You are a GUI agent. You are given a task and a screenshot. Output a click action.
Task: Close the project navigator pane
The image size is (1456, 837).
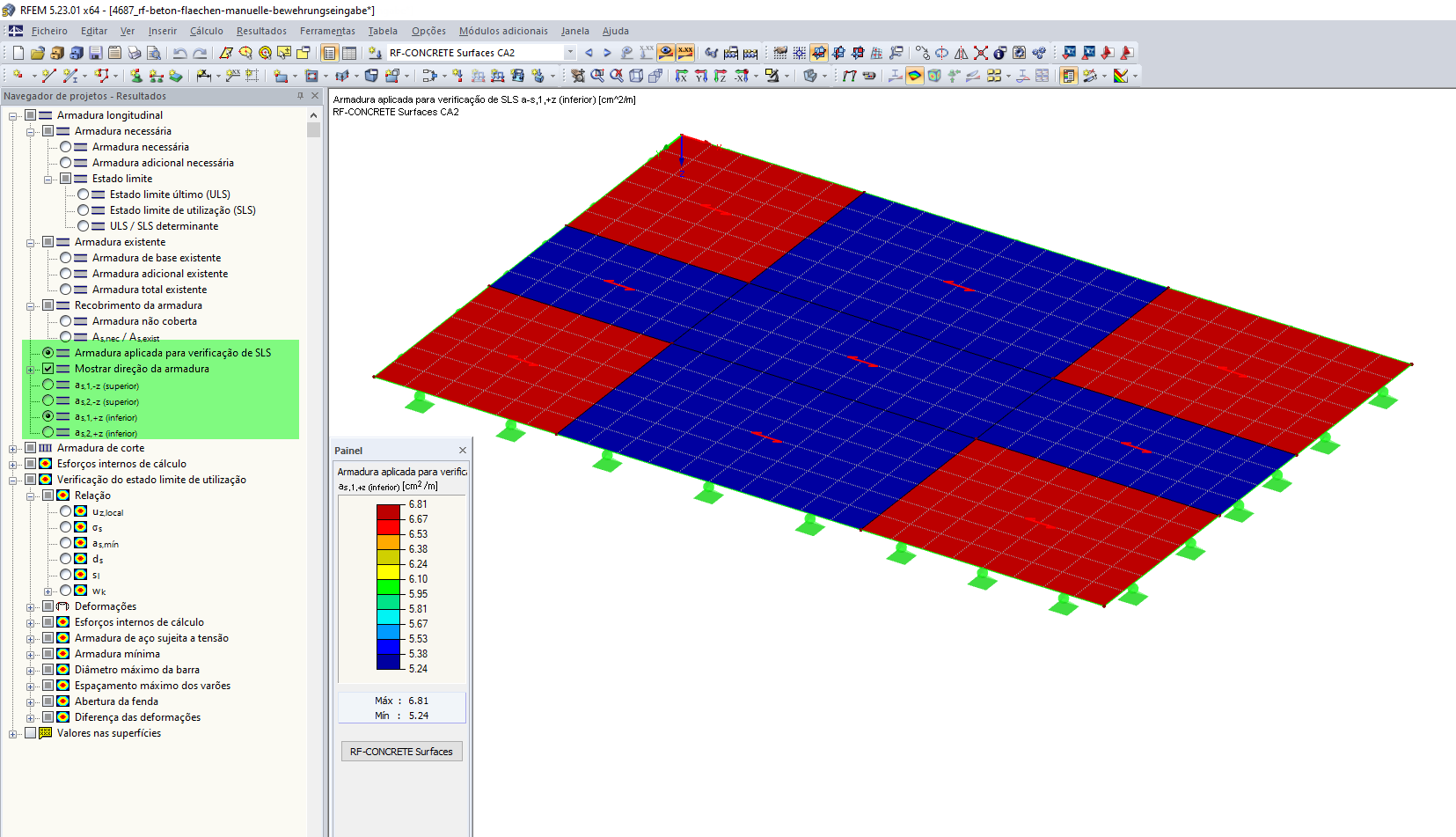point(314,96)
